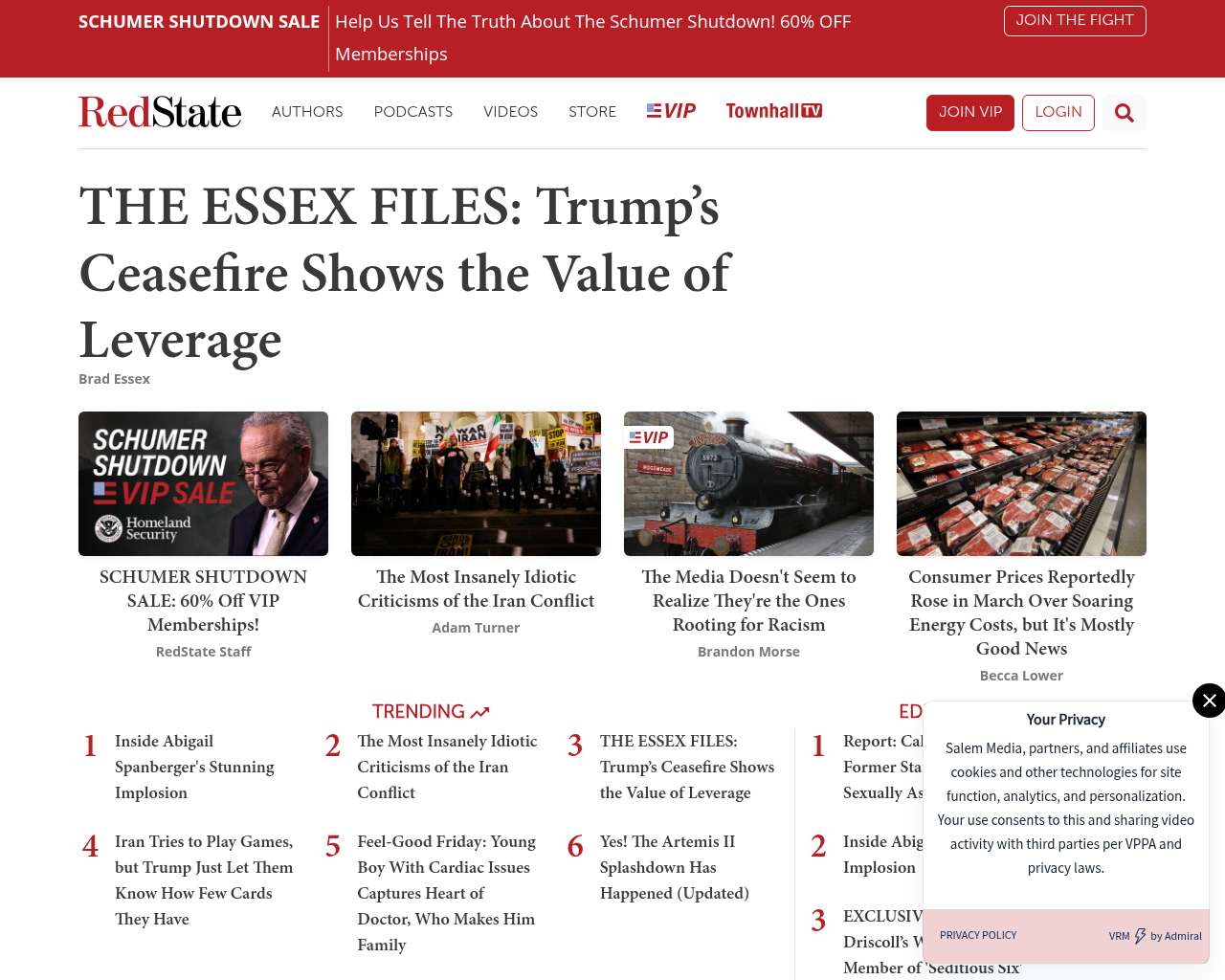Click the LOGIN button

1058,113
